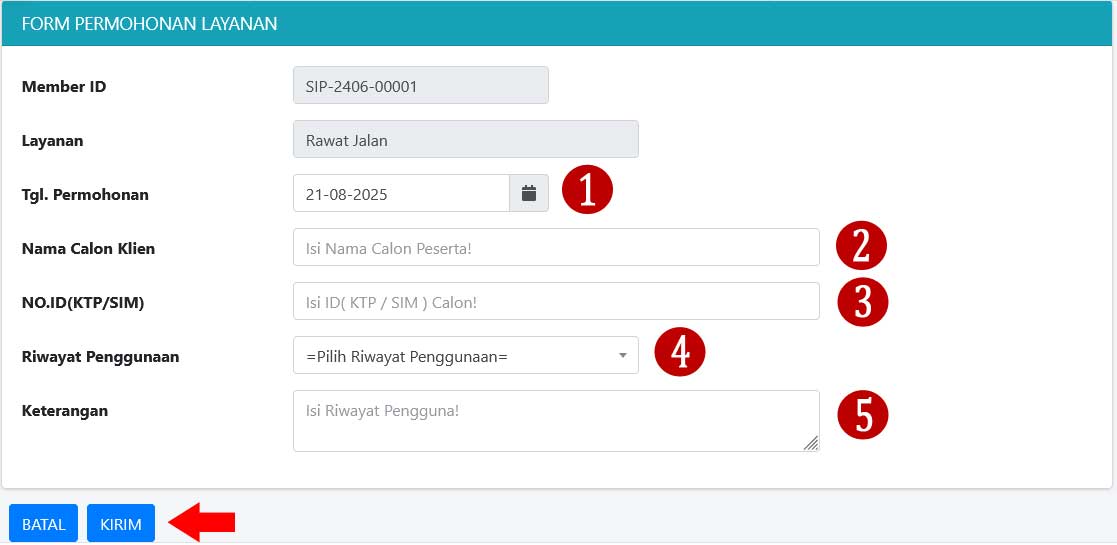Click the Layanan field showing Rawat Jalan
Viewport: 1117px width, 545px height.
465,140
